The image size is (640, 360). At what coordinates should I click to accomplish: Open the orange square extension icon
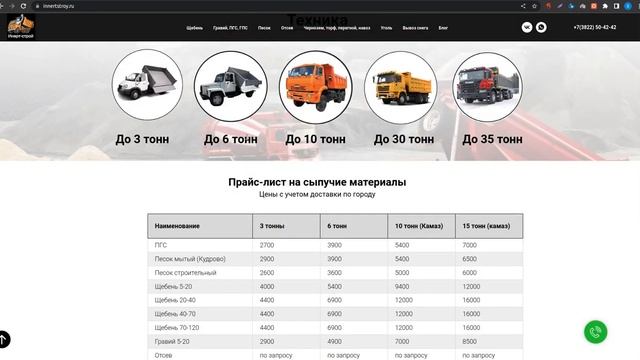(594, 6)
